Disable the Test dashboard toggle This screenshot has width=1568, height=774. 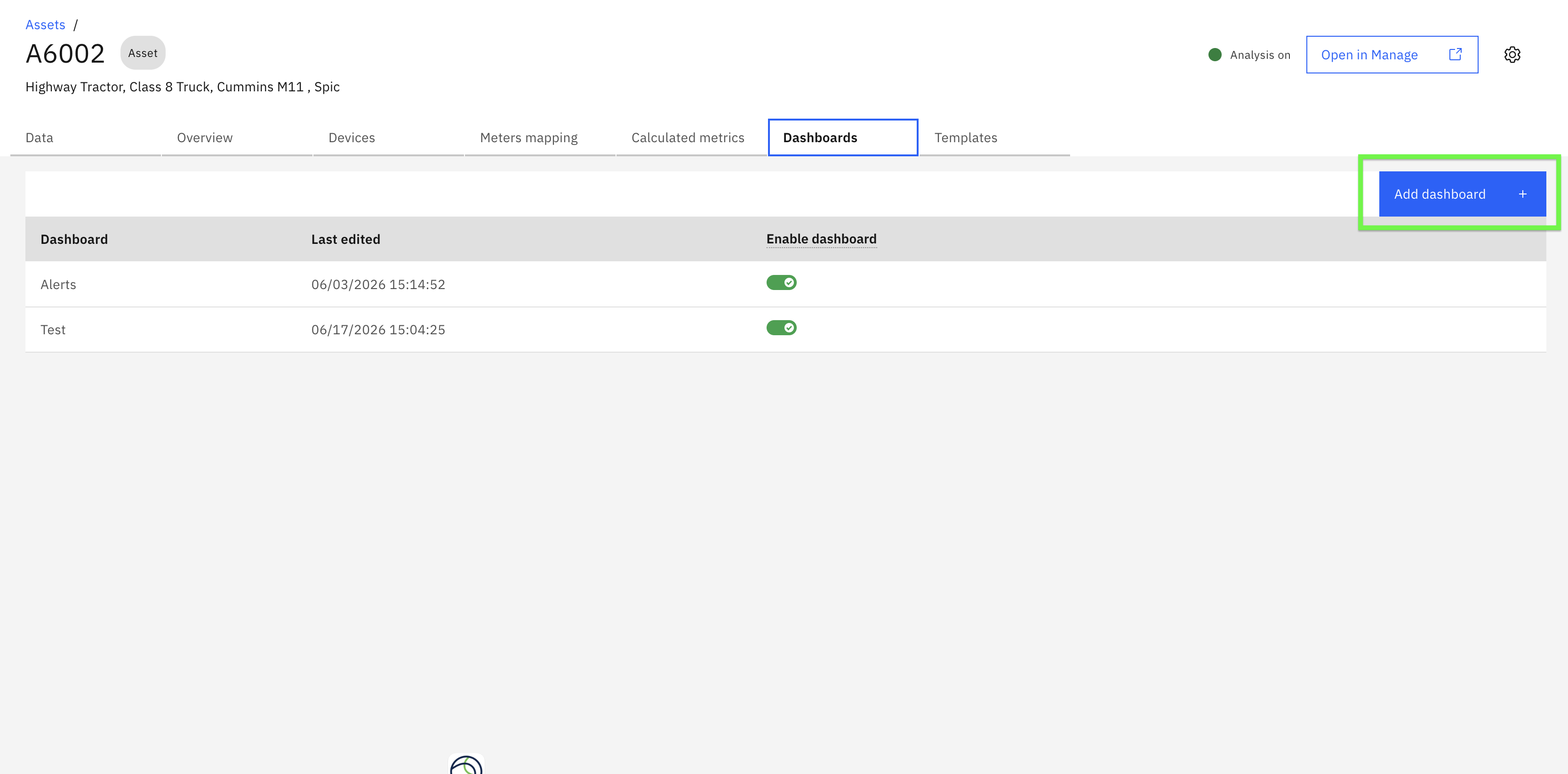click(x=781, y=328)
